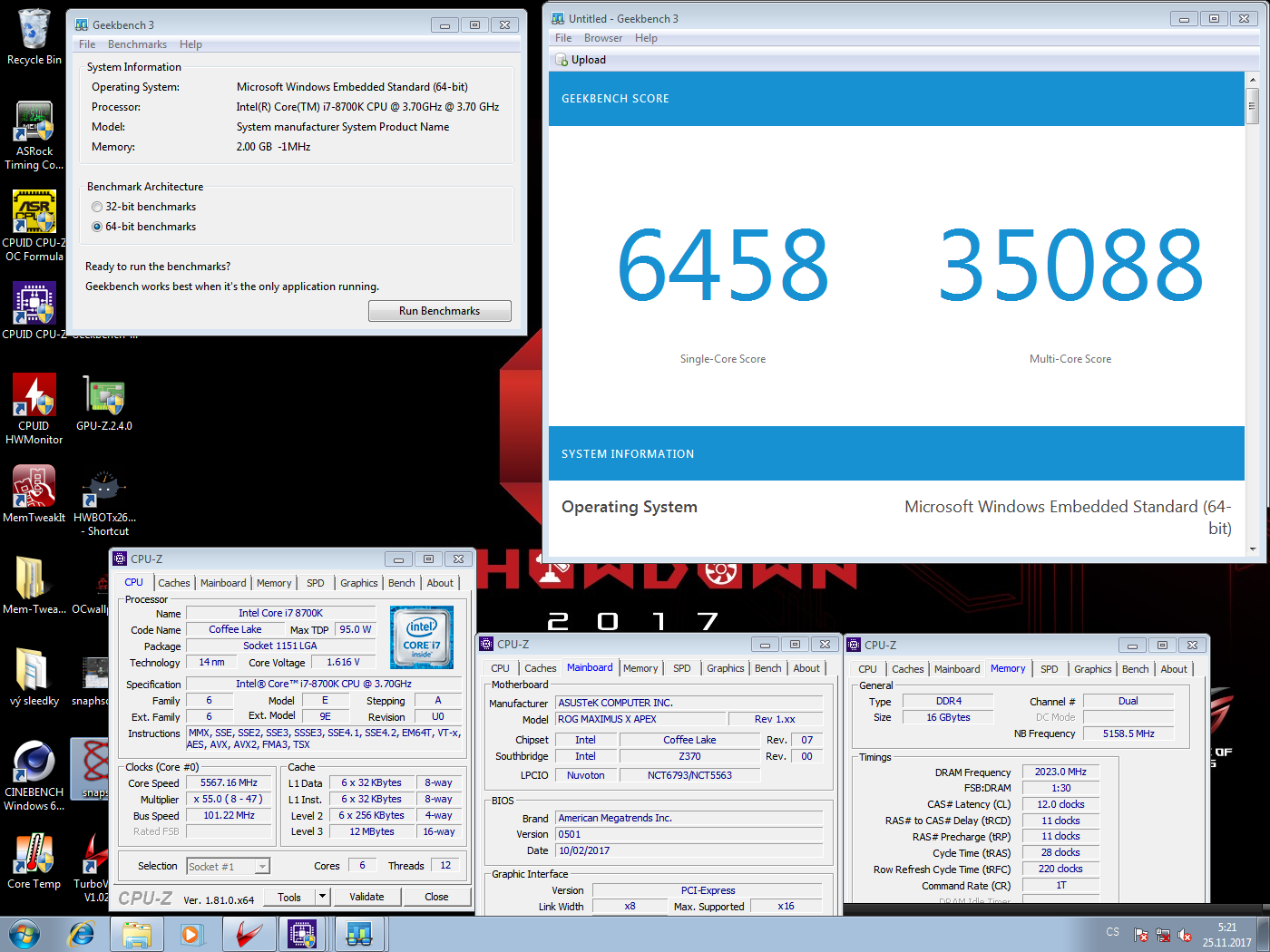This screenshot has width=1270, height=952.
Task: Open Mainboard tab in right CPU-Z window
Action: (x=957, y=669)
